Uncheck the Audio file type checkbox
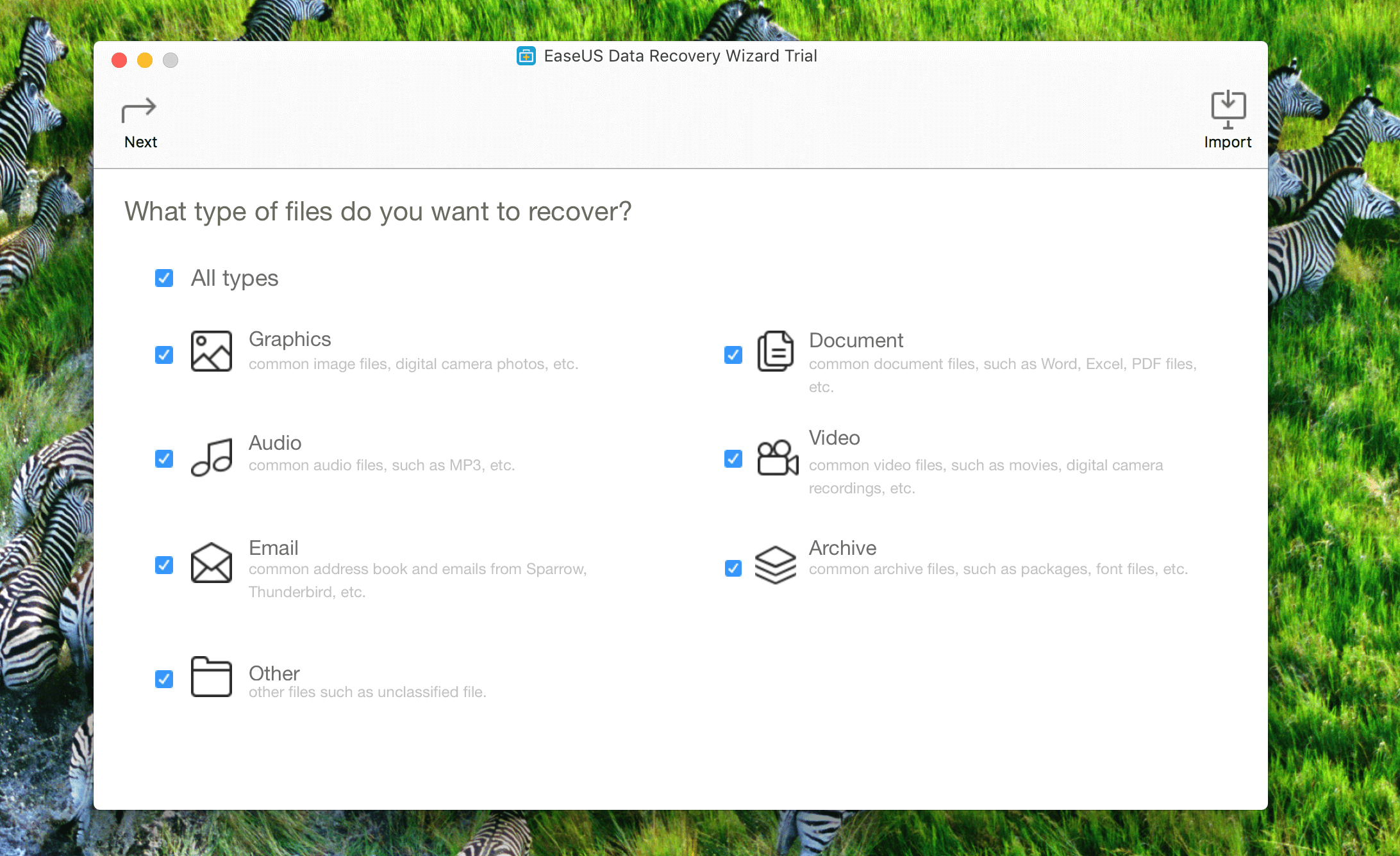 (x=164, y=459)
